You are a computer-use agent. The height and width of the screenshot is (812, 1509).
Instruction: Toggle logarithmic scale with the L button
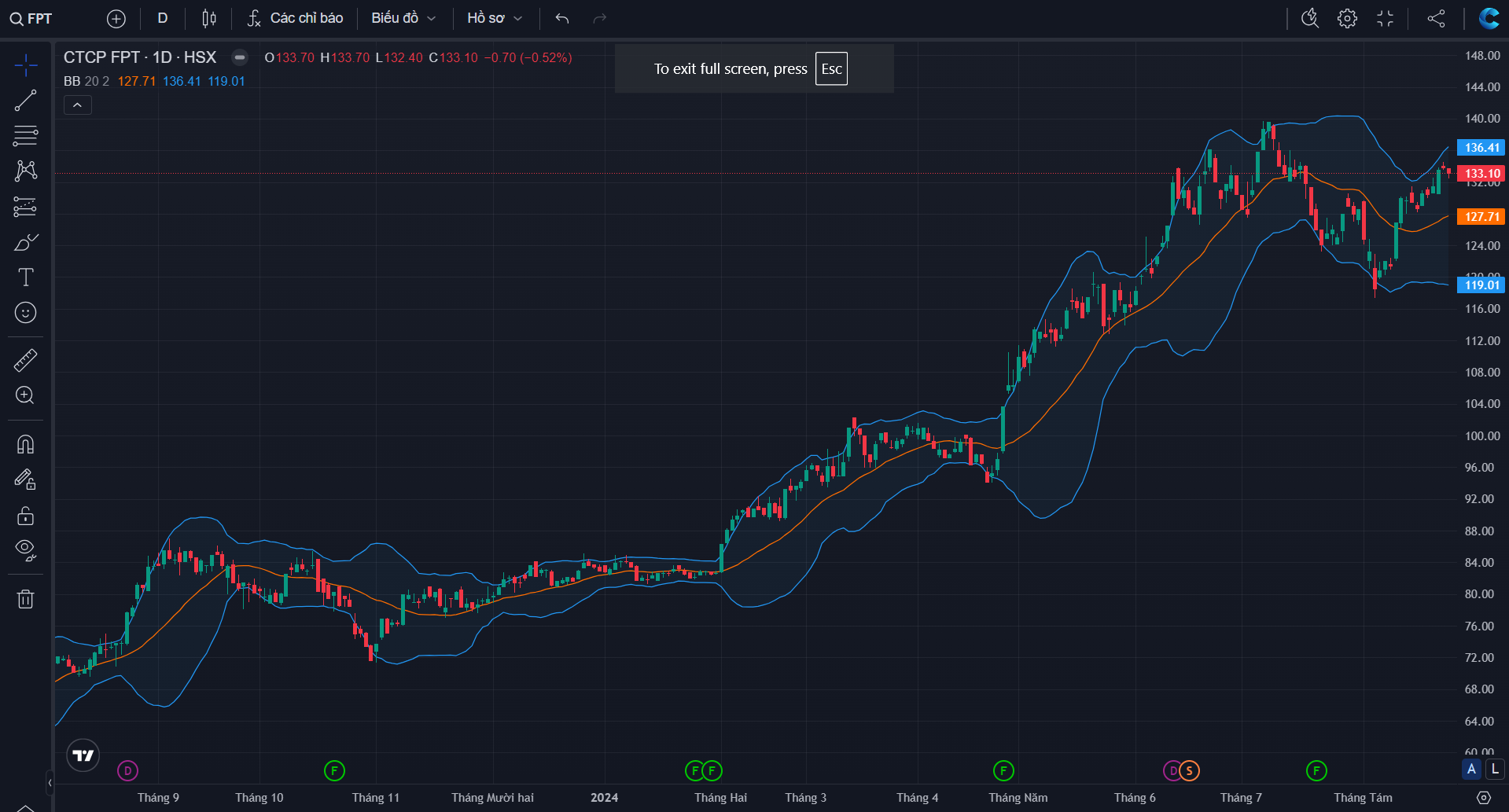point(1495,770)
